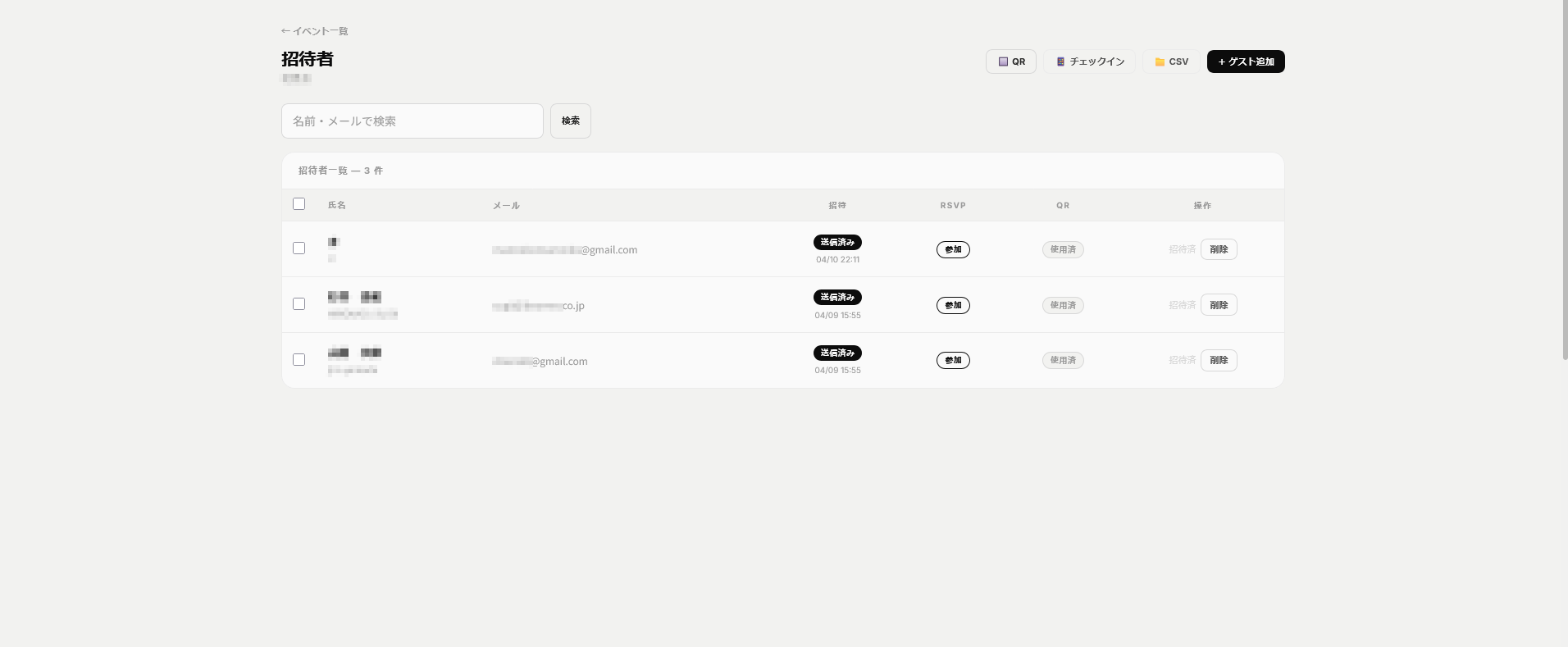The width and height of the screenshot is (1568, 647).
Task: Tick the third guest row checkbox
Action: click(299, 360)
